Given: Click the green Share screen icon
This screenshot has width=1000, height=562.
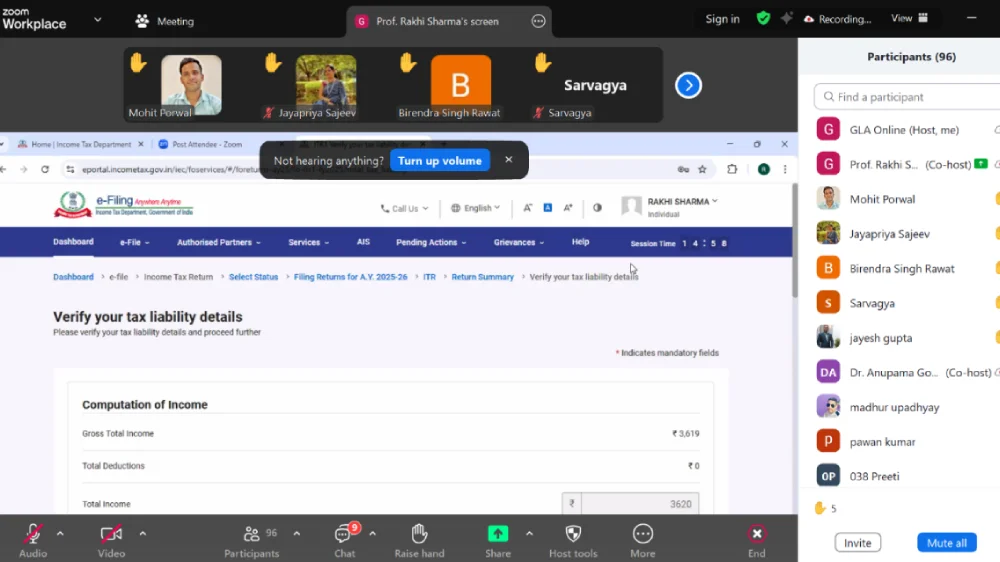Looking at the screenshot, I should click(x=497, y=534).
